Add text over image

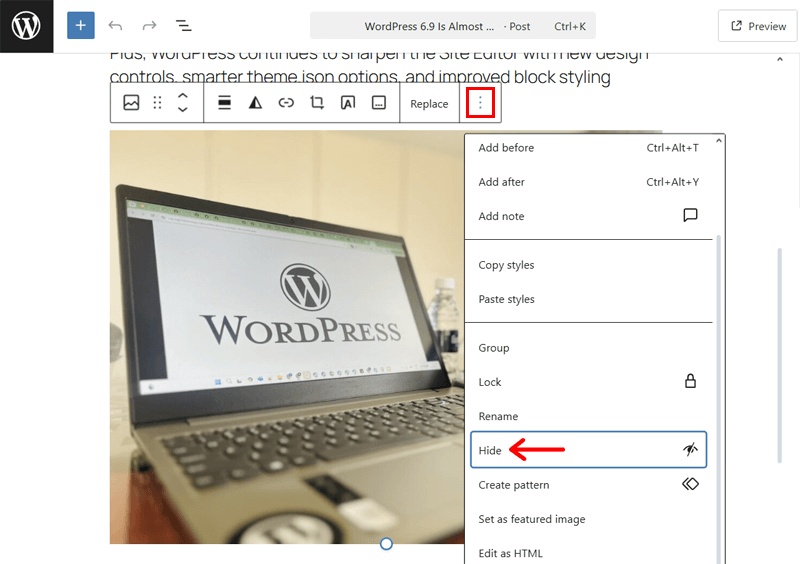347,103
